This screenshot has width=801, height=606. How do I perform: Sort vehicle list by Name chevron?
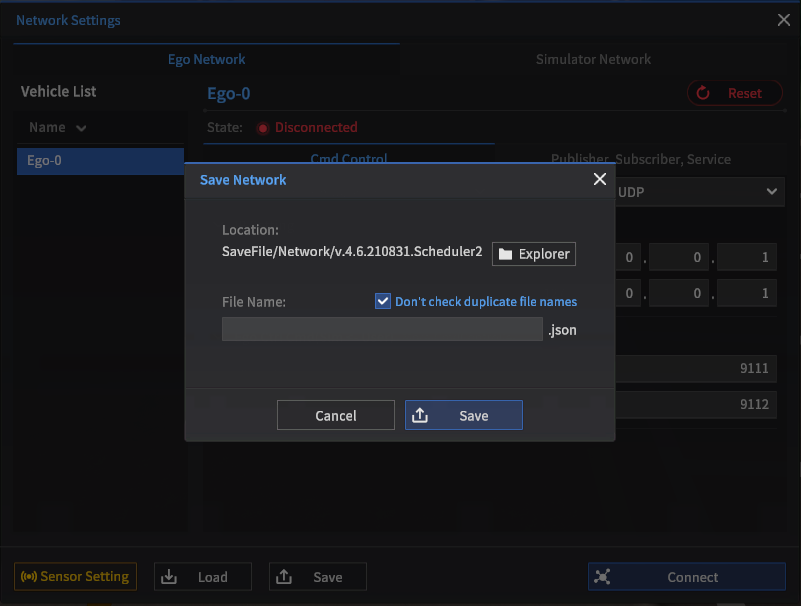(81, 128)
